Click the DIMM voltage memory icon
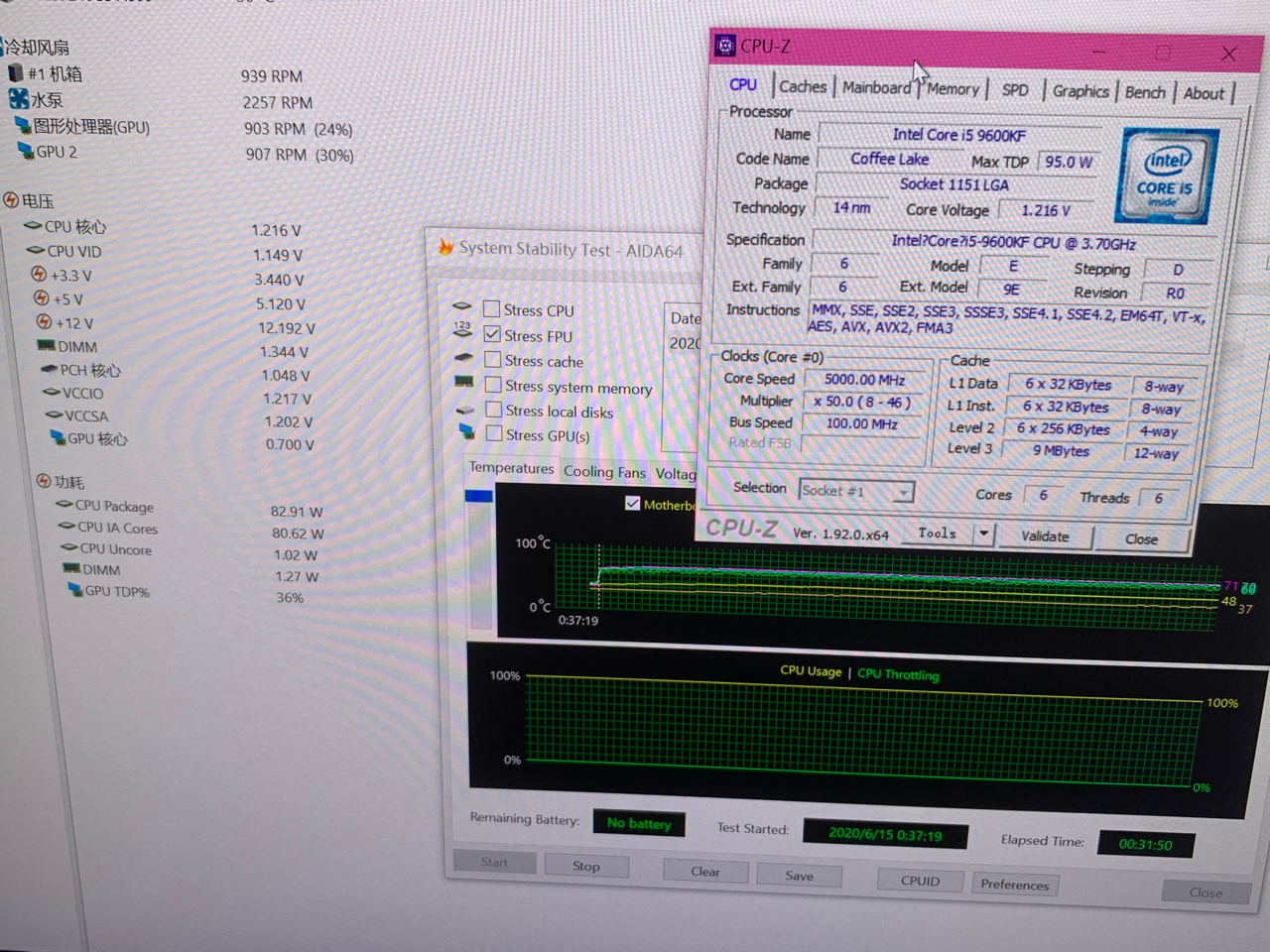The width and height of the screenshot is (1270, 952). 46,346
